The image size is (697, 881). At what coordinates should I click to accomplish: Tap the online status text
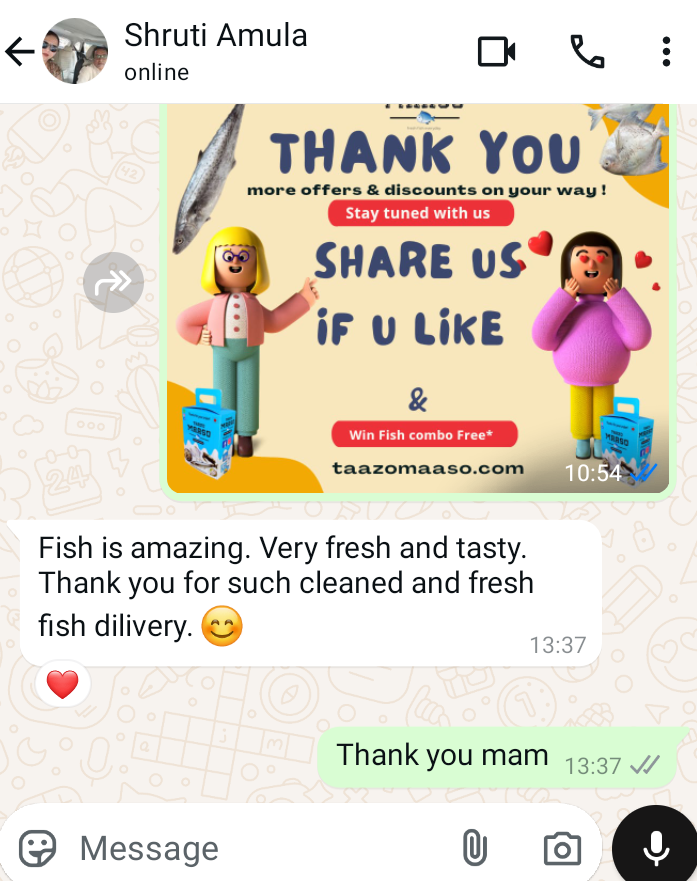click(157, 72)
